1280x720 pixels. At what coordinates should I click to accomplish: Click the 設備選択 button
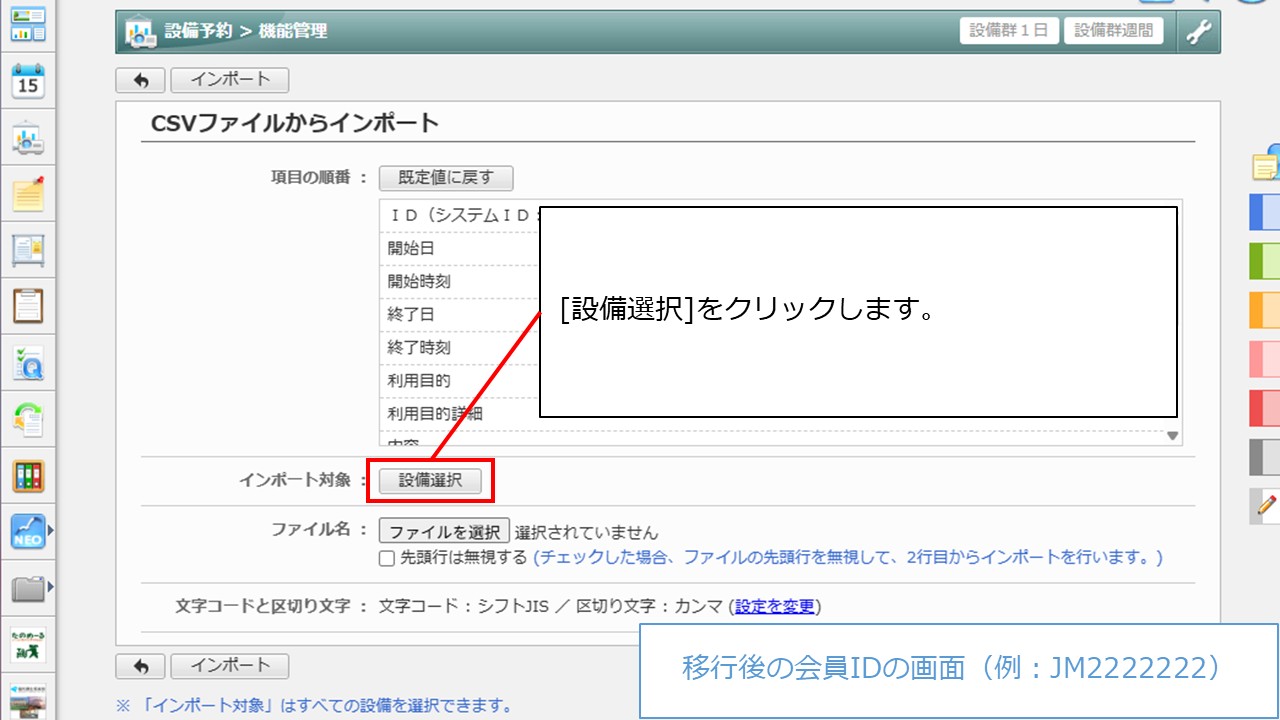(430, 481)
